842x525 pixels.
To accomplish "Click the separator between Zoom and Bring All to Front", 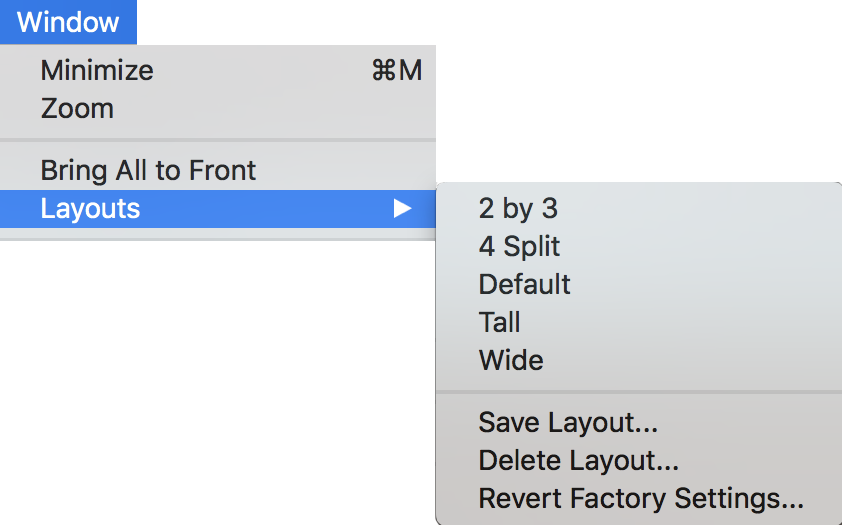I will point(218,140).
